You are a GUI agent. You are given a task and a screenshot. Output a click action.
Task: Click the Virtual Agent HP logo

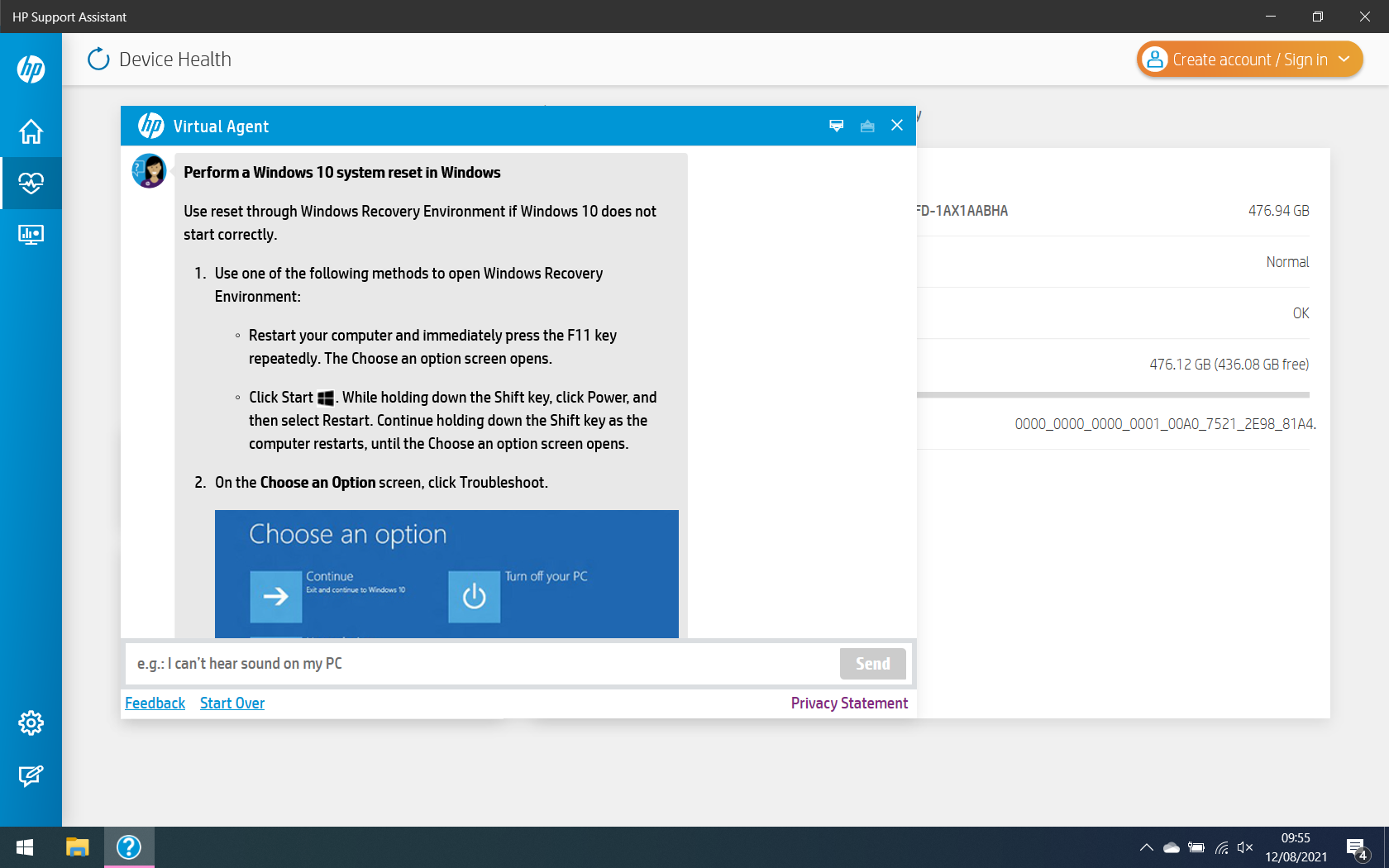click(x=150, y=126)
